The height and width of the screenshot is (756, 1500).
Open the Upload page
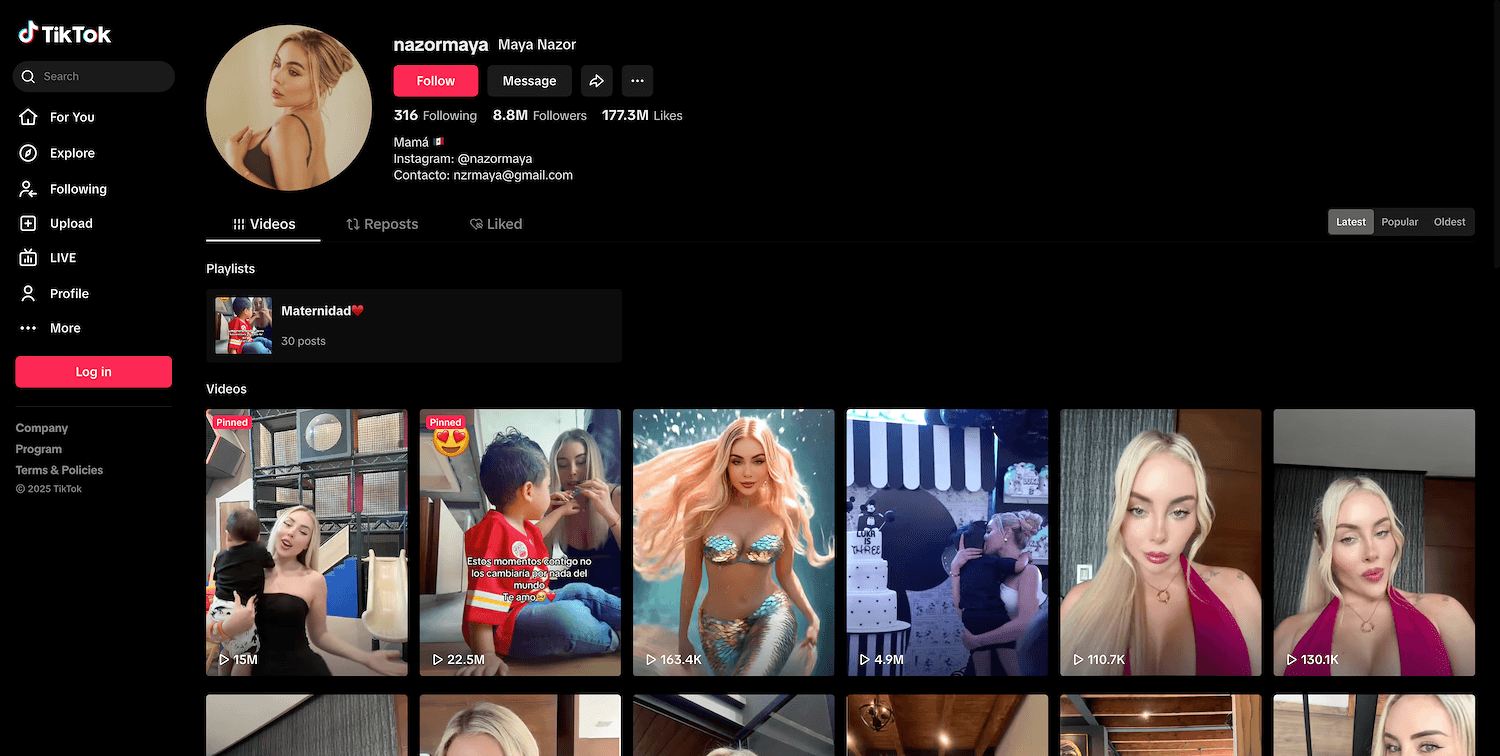(71, 224)
